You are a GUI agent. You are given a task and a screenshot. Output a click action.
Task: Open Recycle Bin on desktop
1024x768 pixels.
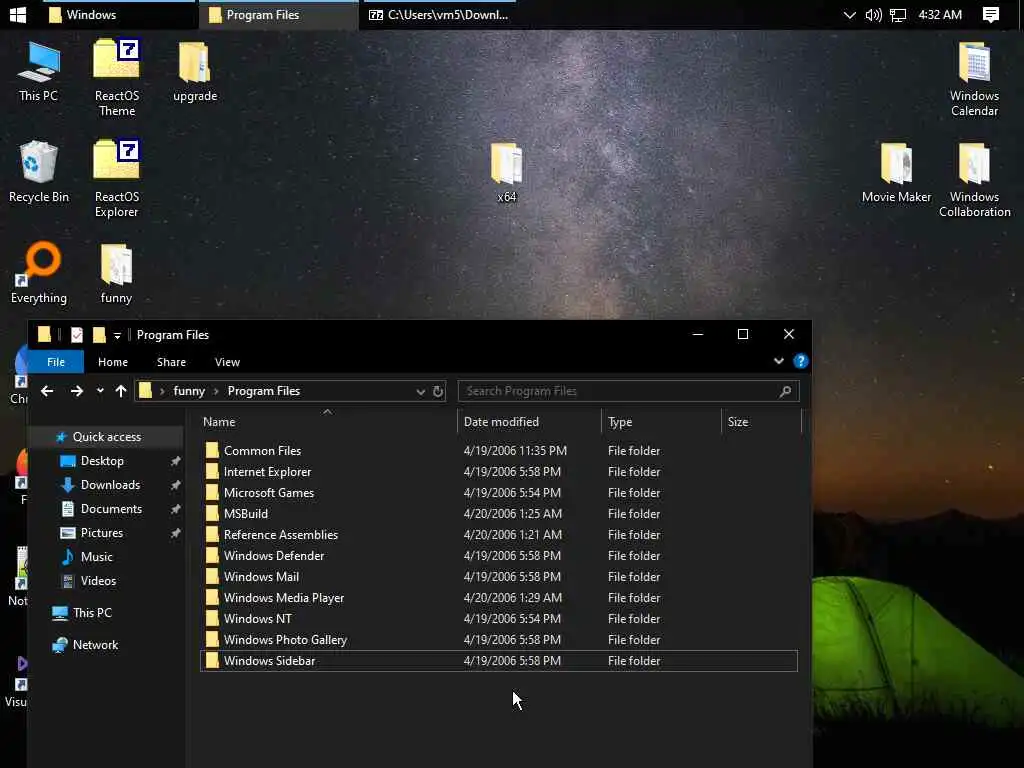pos(39,172)
